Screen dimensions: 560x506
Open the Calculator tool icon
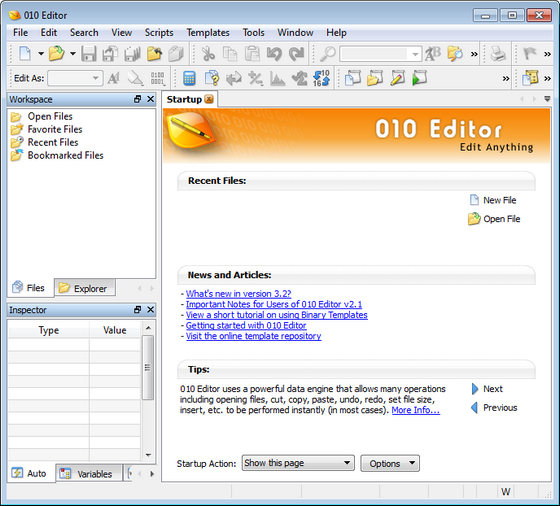coord(189,78)
